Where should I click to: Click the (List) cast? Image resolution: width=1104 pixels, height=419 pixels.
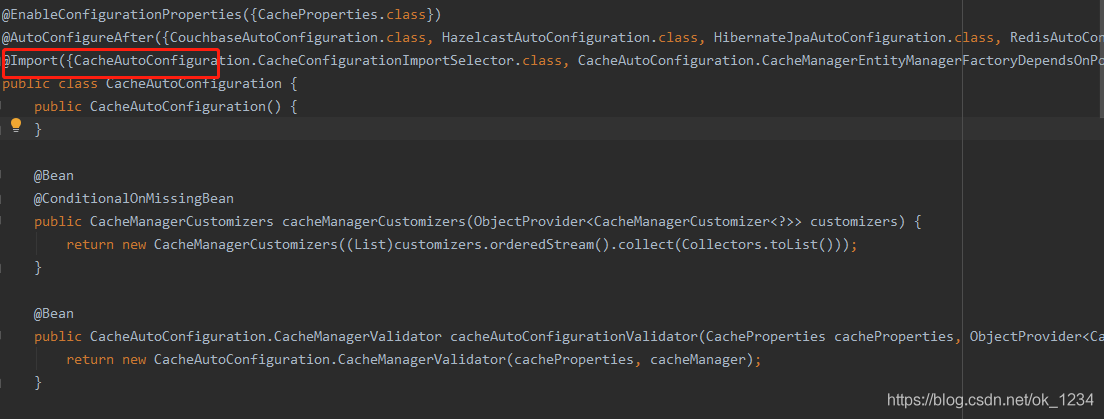pos(370,244)
